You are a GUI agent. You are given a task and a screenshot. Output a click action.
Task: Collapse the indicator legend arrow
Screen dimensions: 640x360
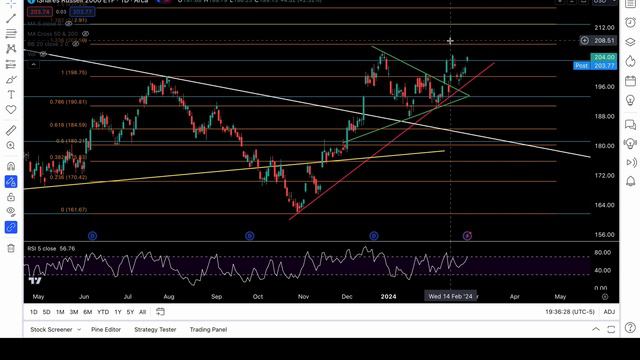(33, 64)
